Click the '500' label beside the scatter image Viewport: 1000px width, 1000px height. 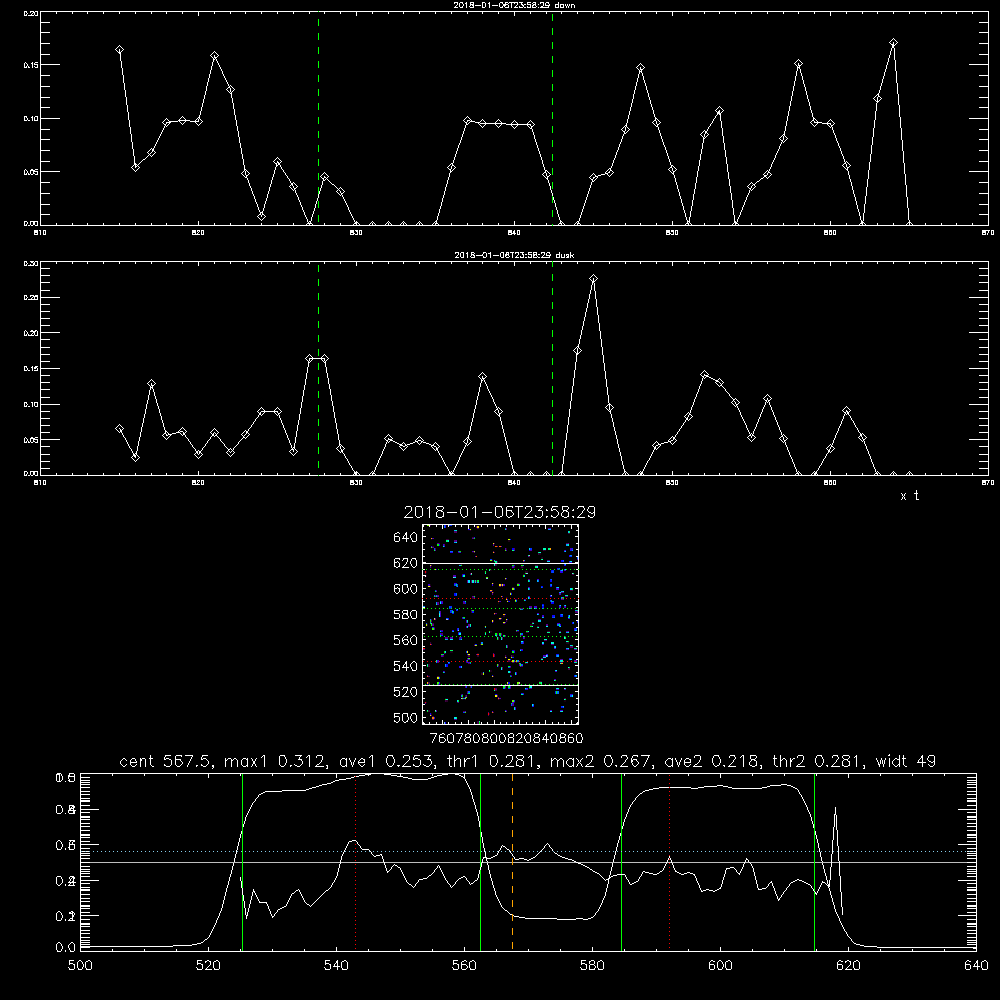[x=406, y=717]
